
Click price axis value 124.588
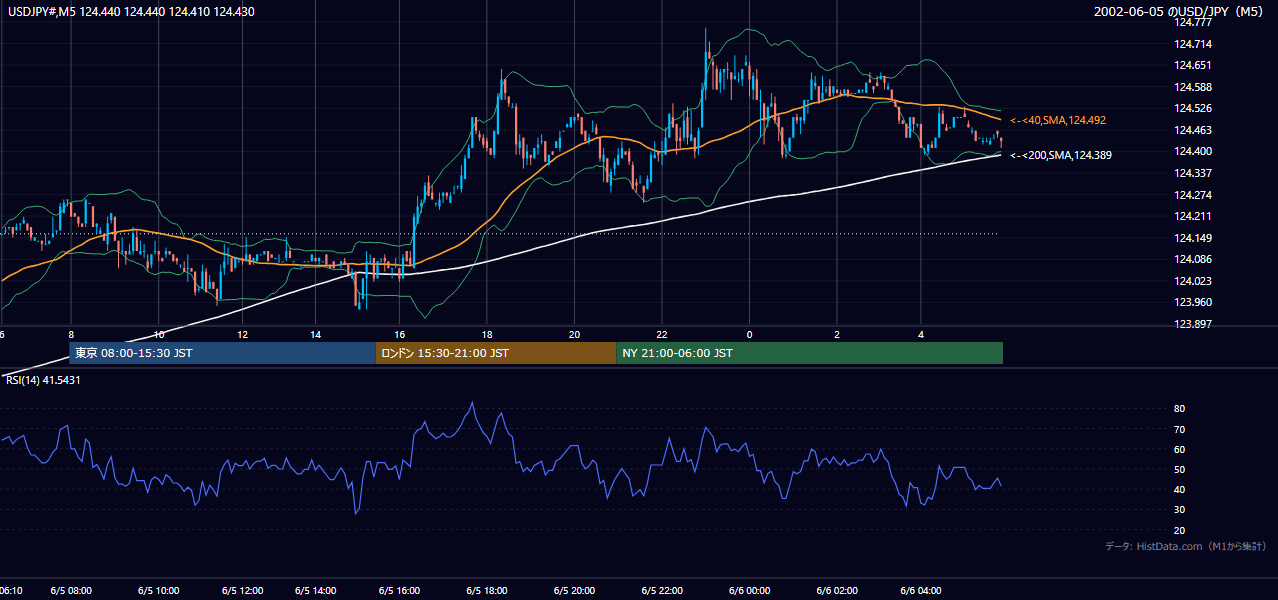(1194, 87)
